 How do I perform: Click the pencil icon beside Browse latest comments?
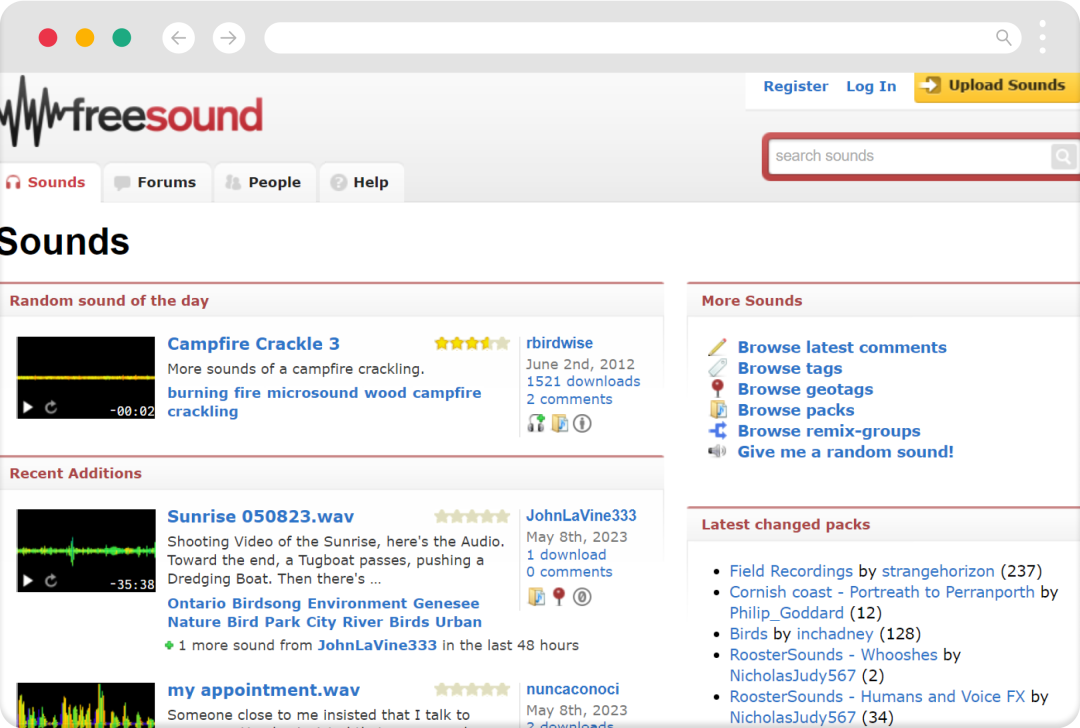pos(717,348)
